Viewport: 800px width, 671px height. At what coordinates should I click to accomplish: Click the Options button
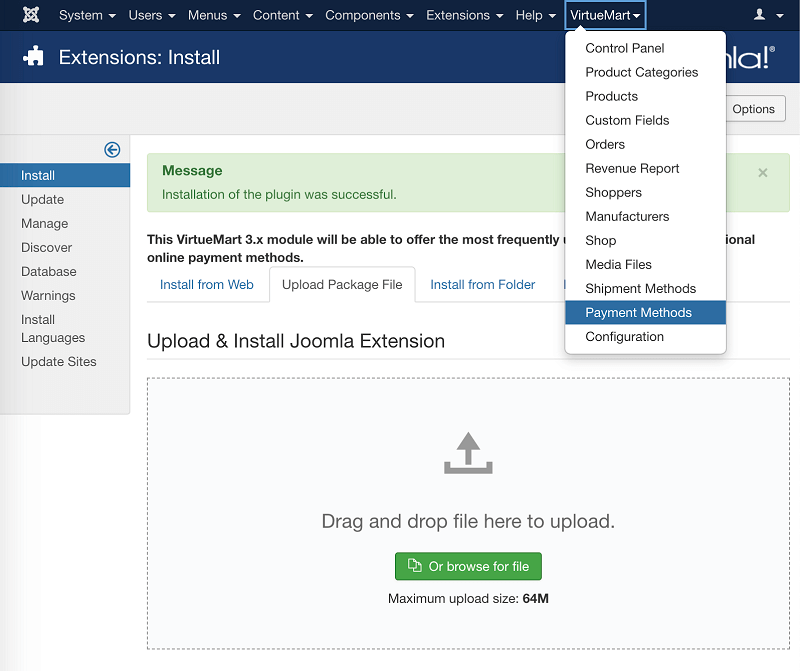pyautogui.click(x=753, y=109)
